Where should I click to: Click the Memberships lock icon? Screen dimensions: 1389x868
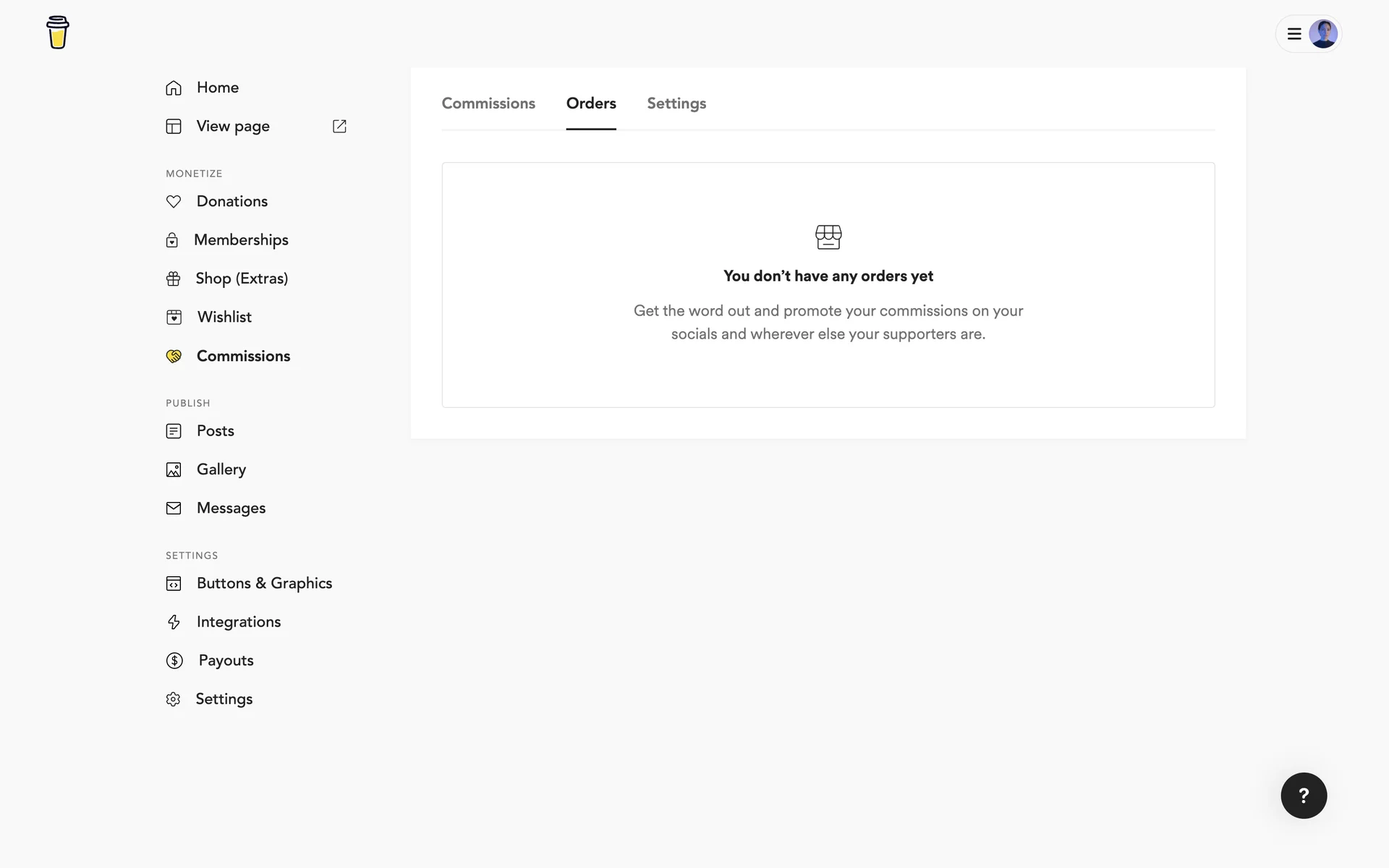click(x=172, y=240)
